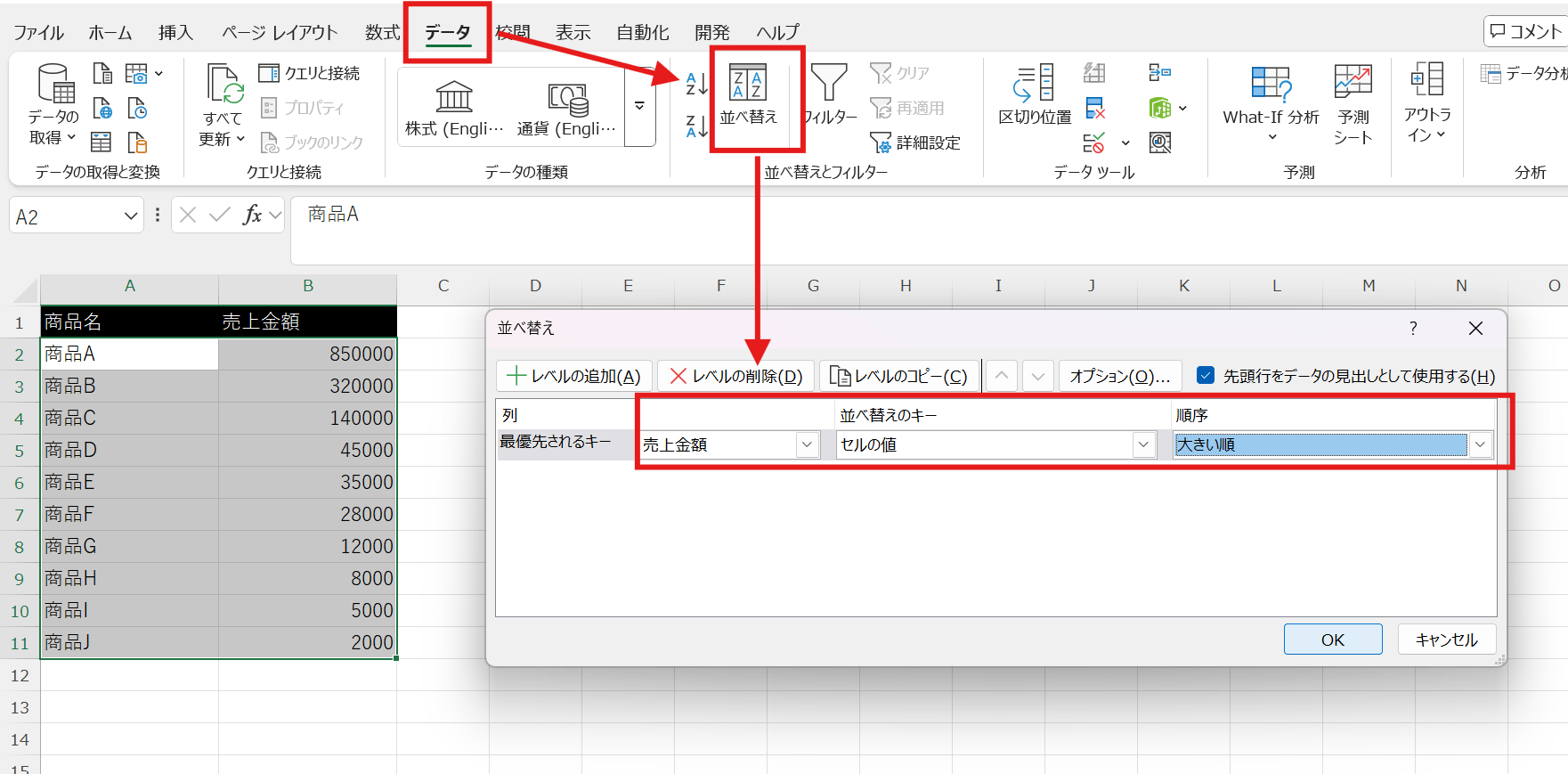Open 詳細設定 advanced filter
The image size is (1568, 774).
[915, 143]
